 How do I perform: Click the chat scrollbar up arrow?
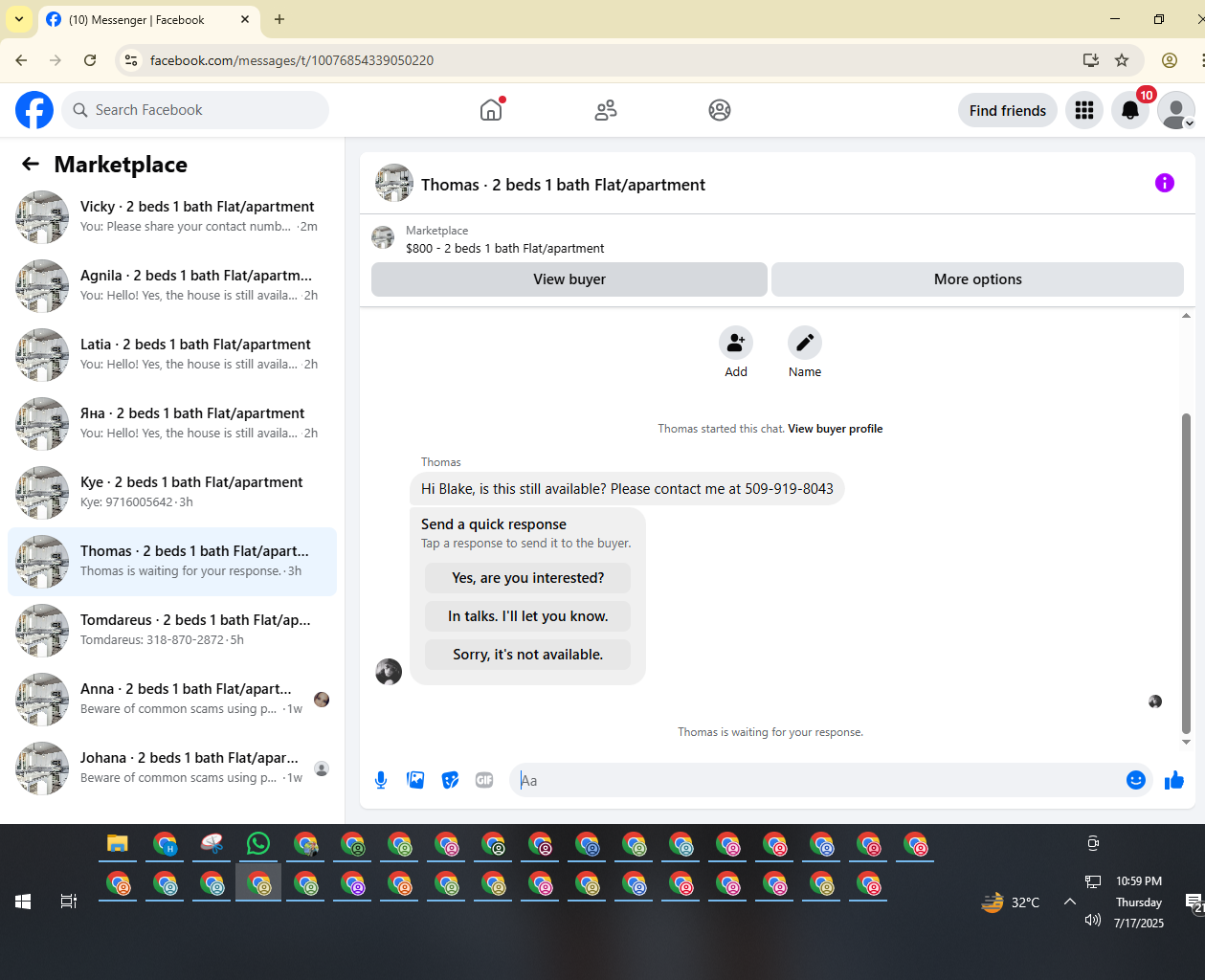(1186, 315)
